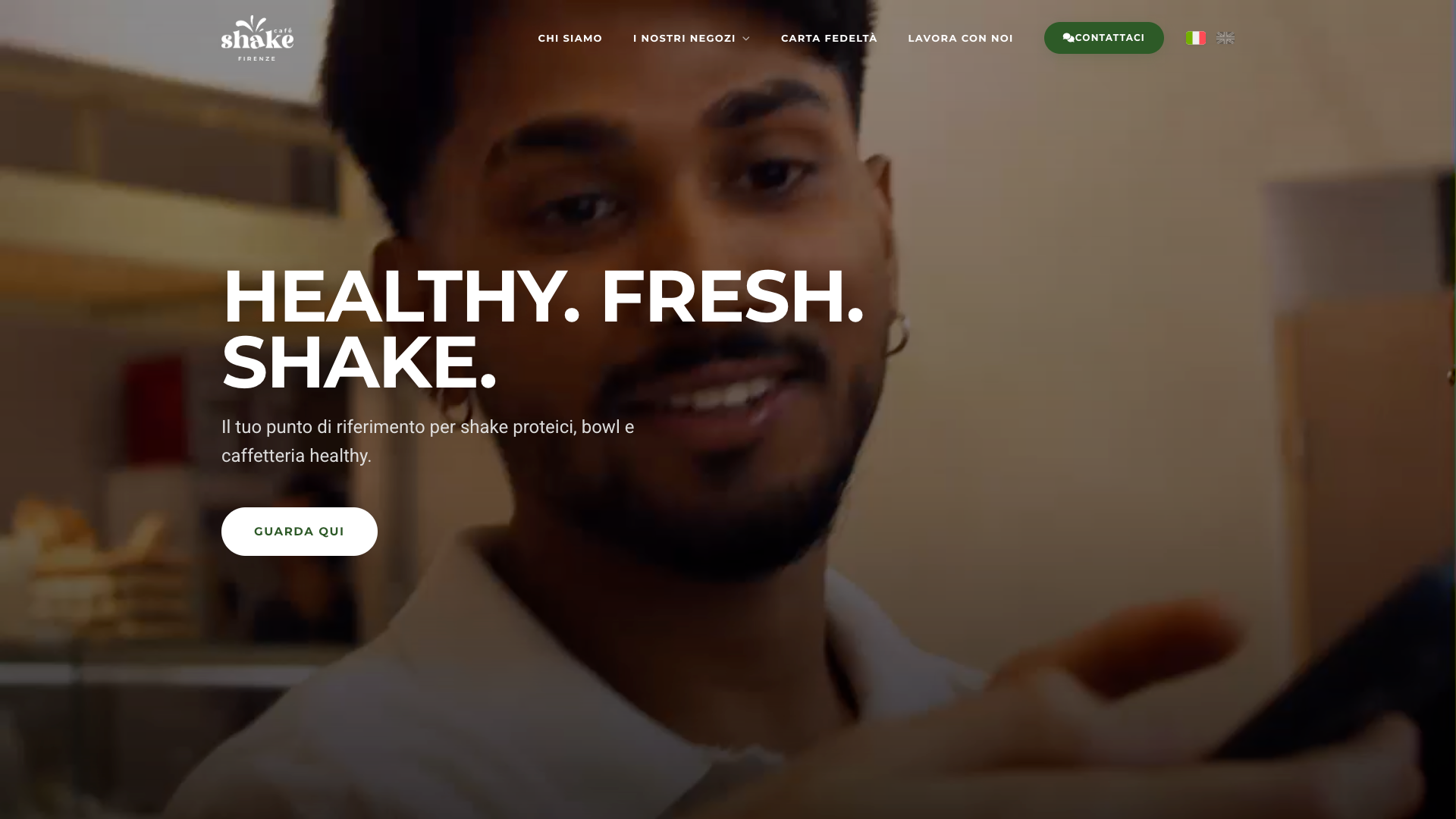Expand the chevron beside I Nostri Negozi

(x=746, y=39)
